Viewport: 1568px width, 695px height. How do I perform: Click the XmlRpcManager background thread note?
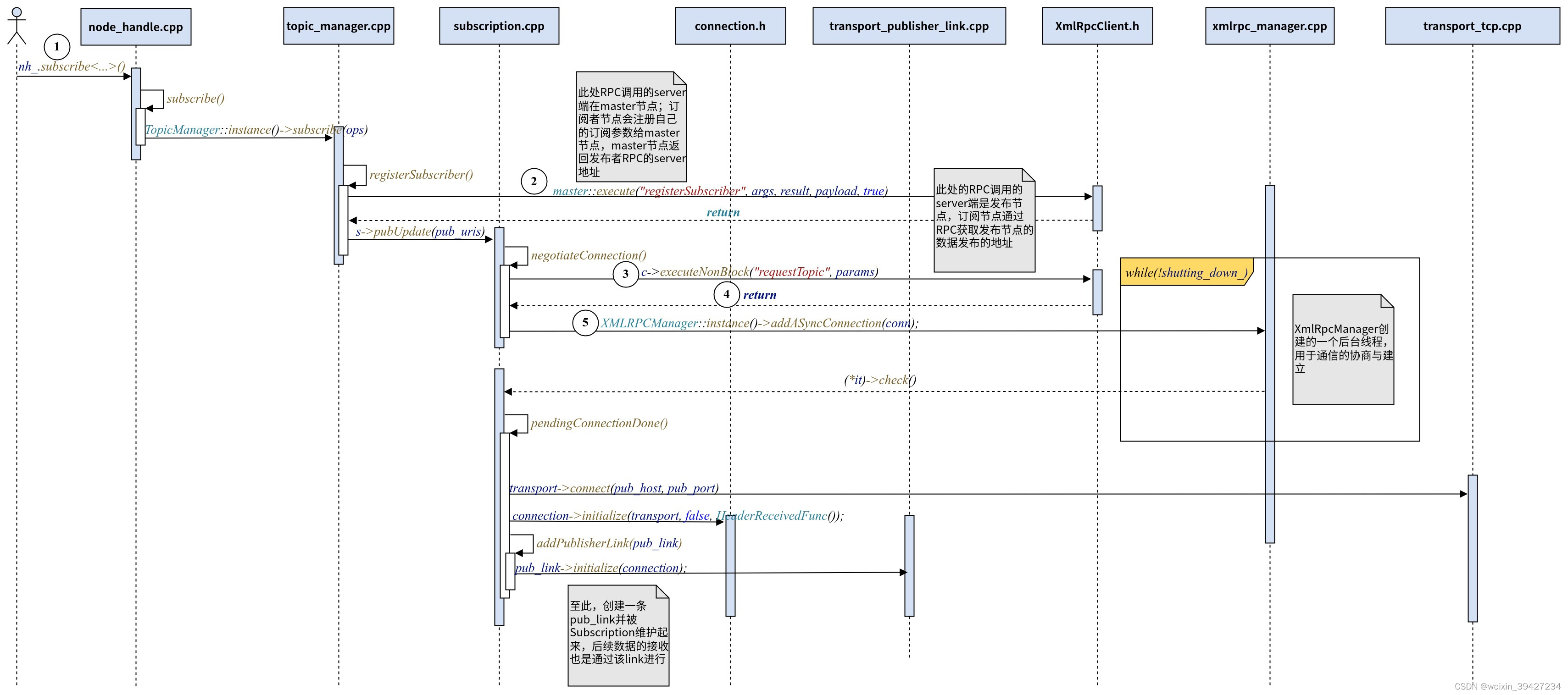[x=1343, y=350]
